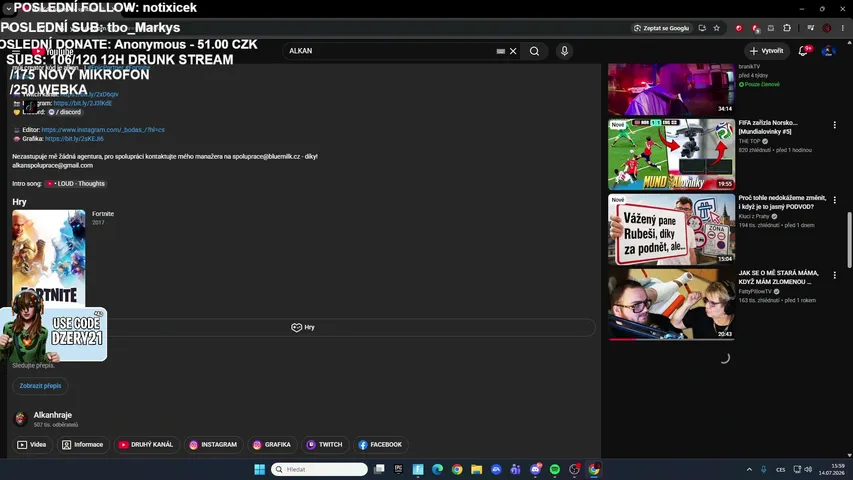Screen dimensions: 853x480
Task: Open Microsoft Teams from the taskbar
Action: pos(516,469)
